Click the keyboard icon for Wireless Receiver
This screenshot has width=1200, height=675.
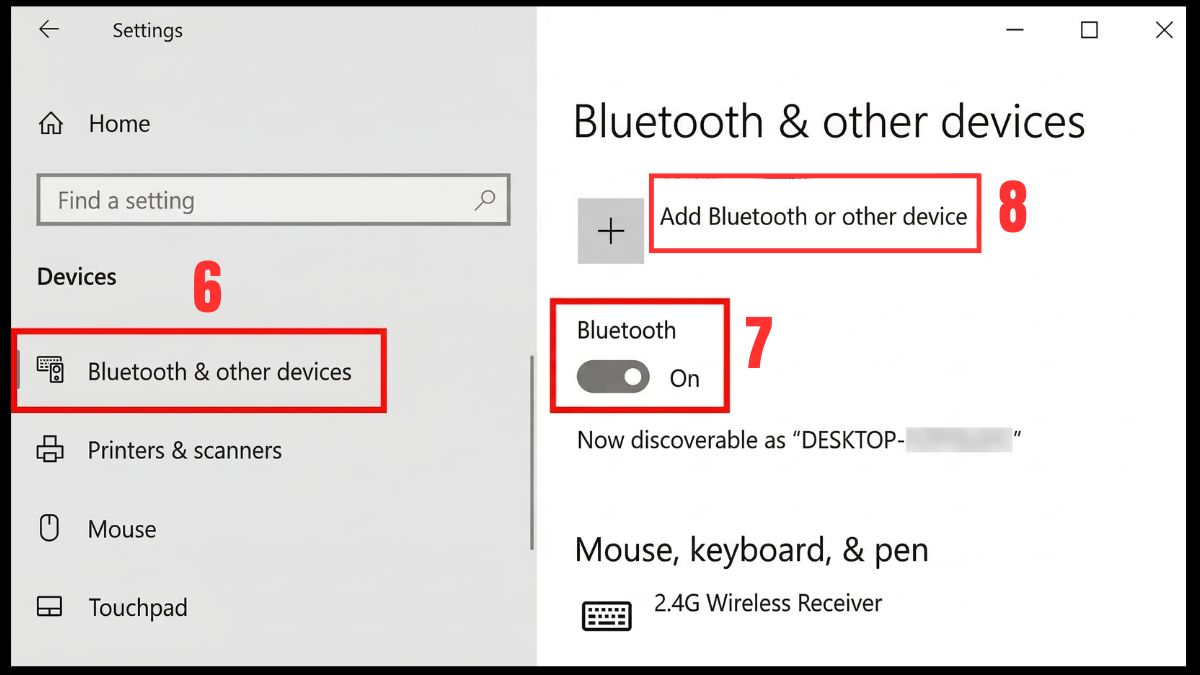tap(606, 615)
